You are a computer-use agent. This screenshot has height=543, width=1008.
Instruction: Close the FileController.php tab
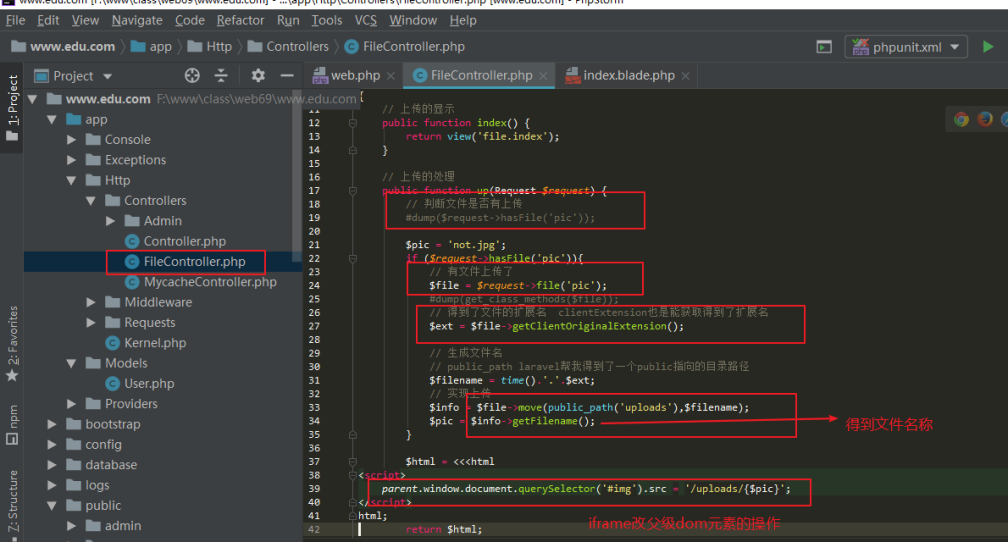click(544, 76)
